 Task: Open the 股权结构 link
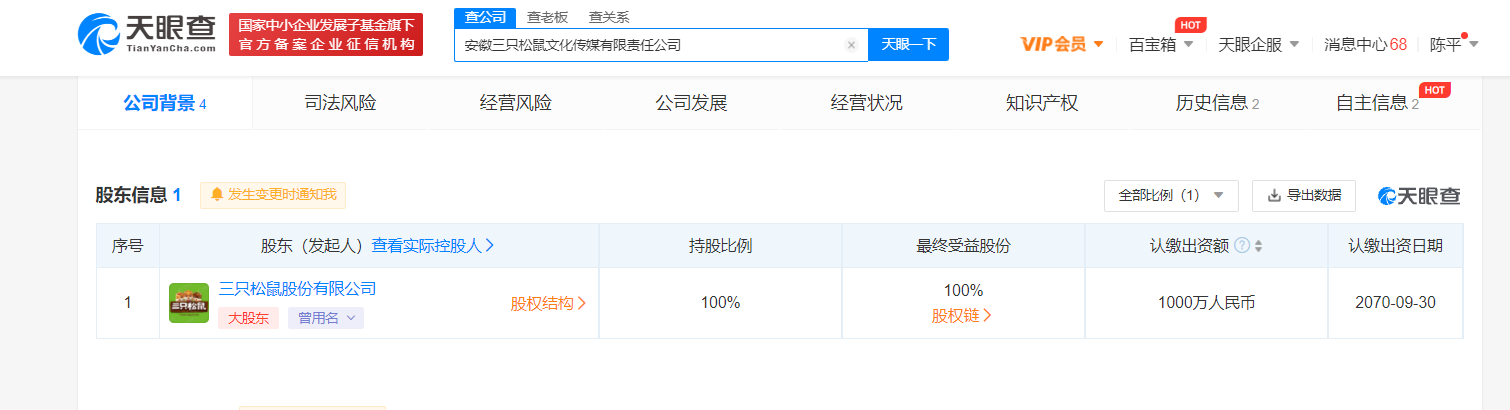click(548, 304)
